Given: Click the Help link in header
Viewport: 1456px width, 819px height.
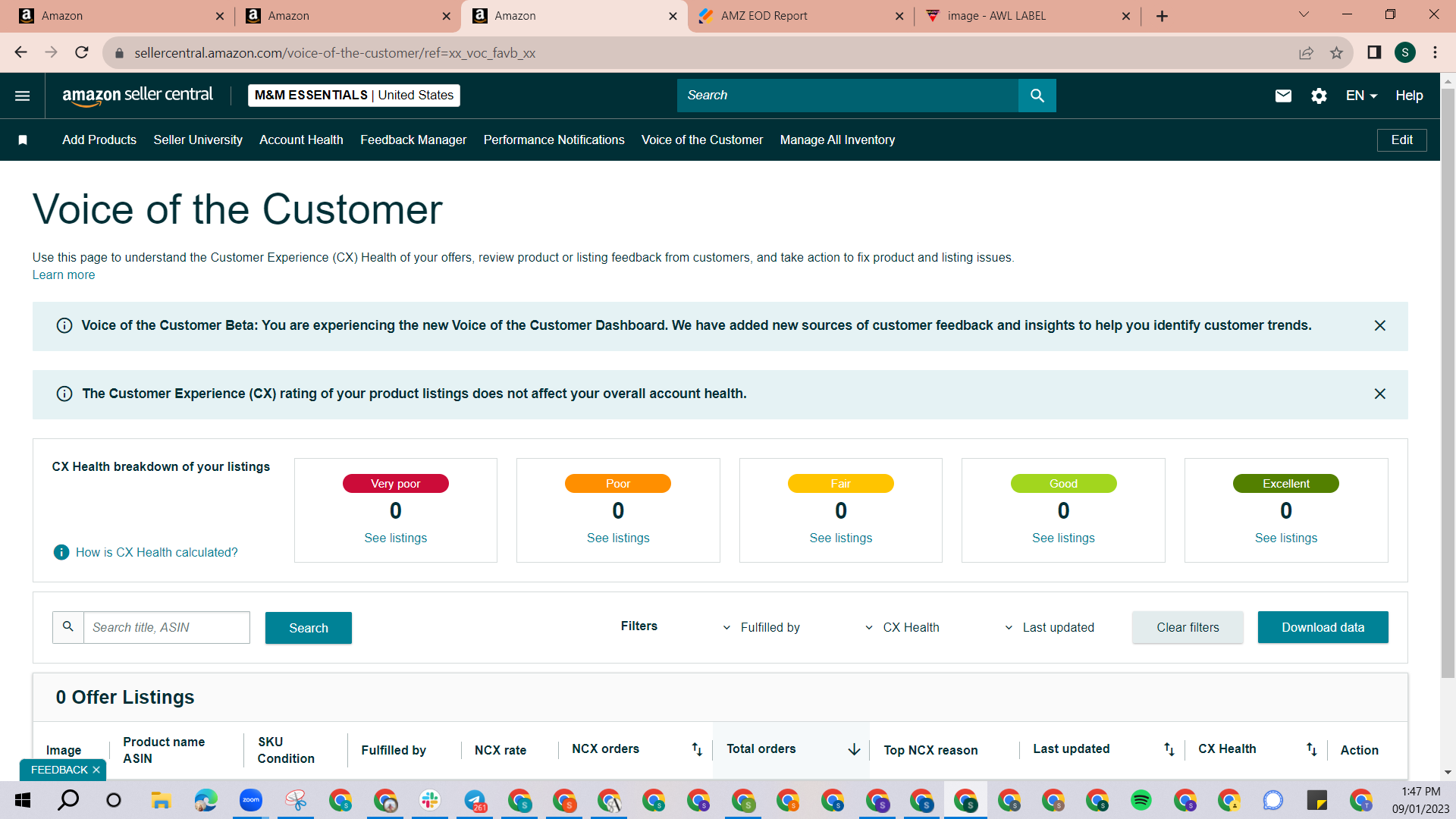Looking at the screenshot, I should click(x=1409, y=96).
